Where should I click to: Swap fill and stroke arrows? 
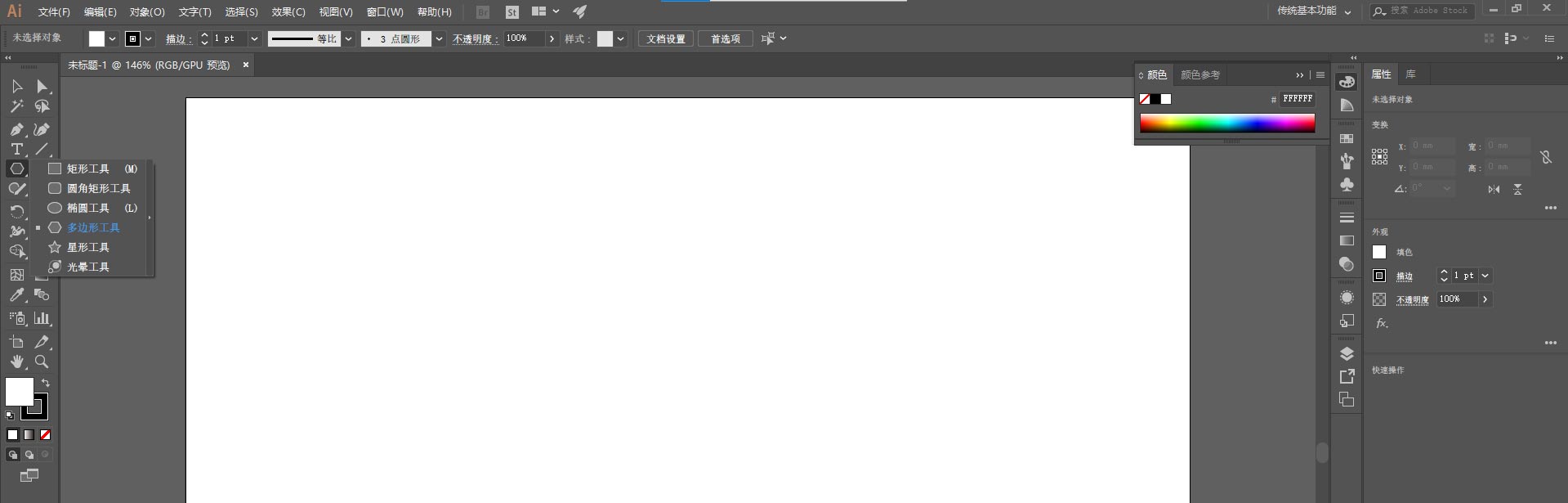(46, 383)
